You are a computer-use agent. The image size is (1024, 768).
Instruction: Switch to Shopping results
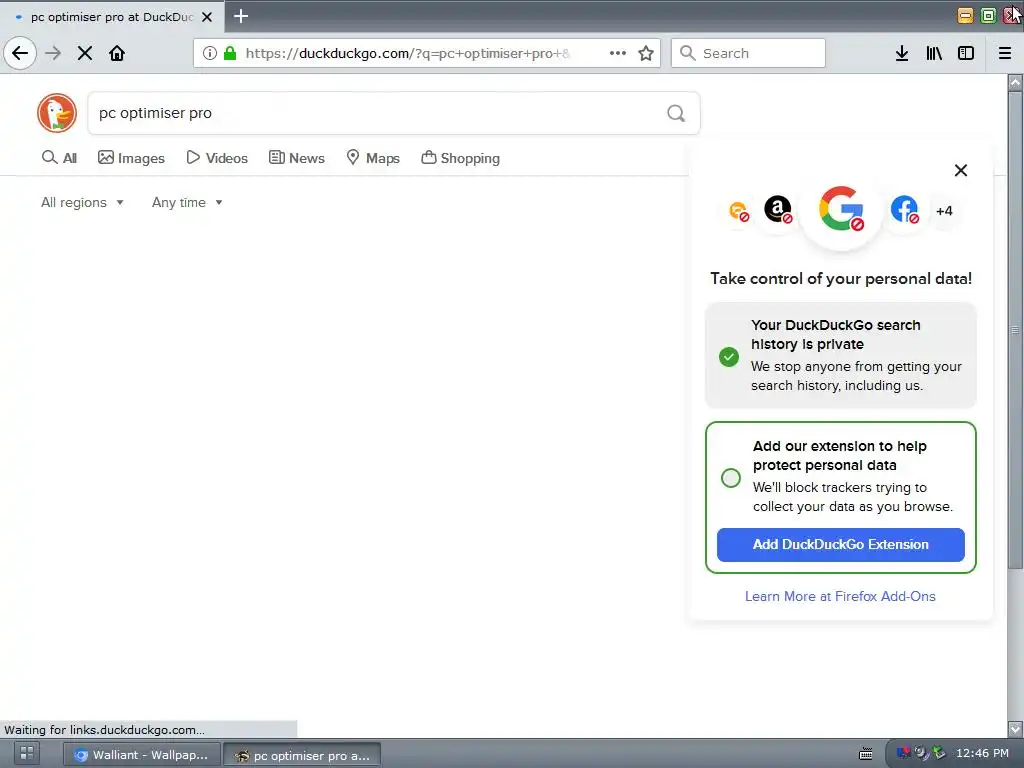(x=460, y=158)
